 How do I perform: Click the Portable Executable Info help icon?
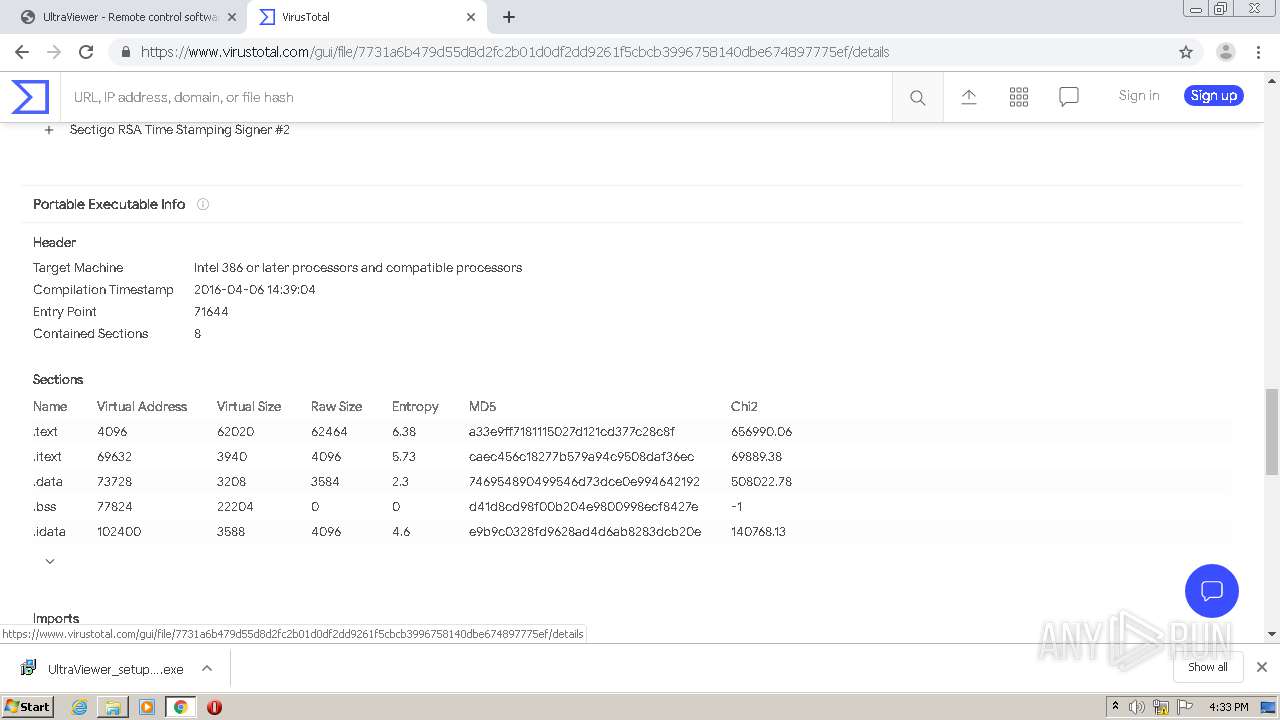pos(203,204)
